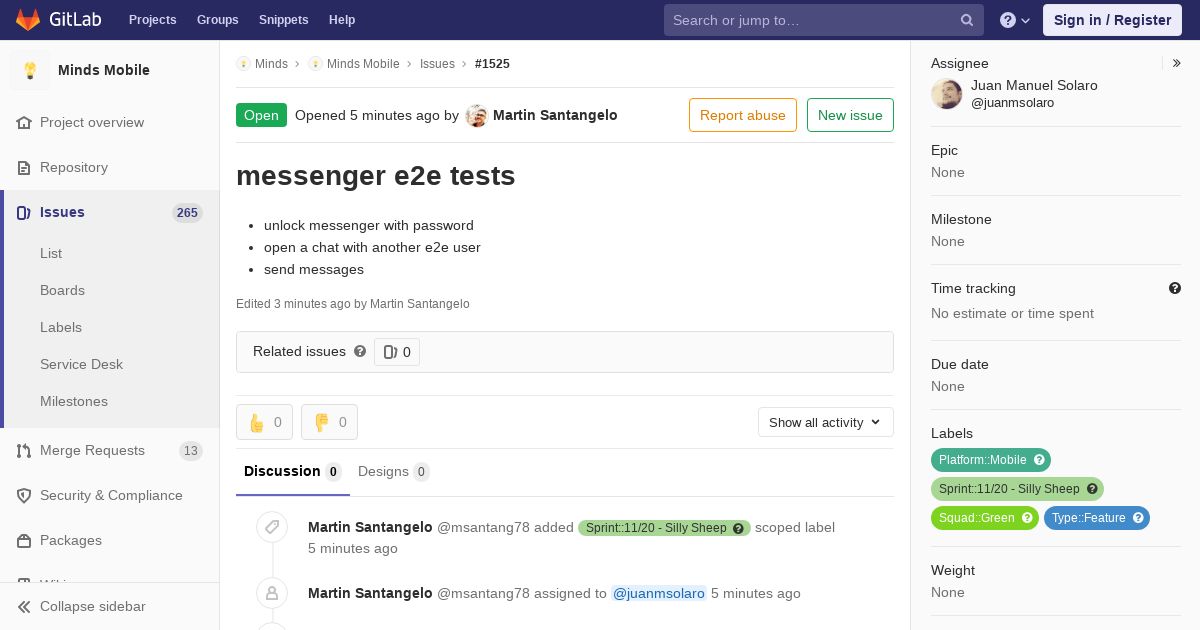
Task: Give a thumbs down reaction
Action: 329,422
